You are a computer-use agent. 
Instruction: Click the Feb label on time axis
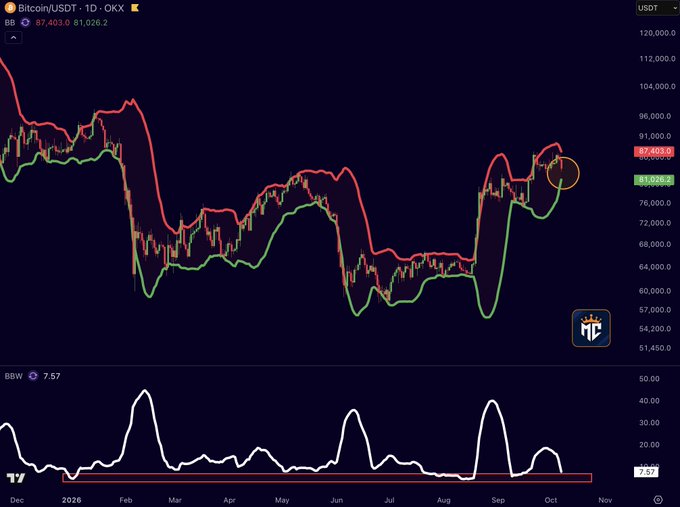pyautogui.click(x=126, y=500)
